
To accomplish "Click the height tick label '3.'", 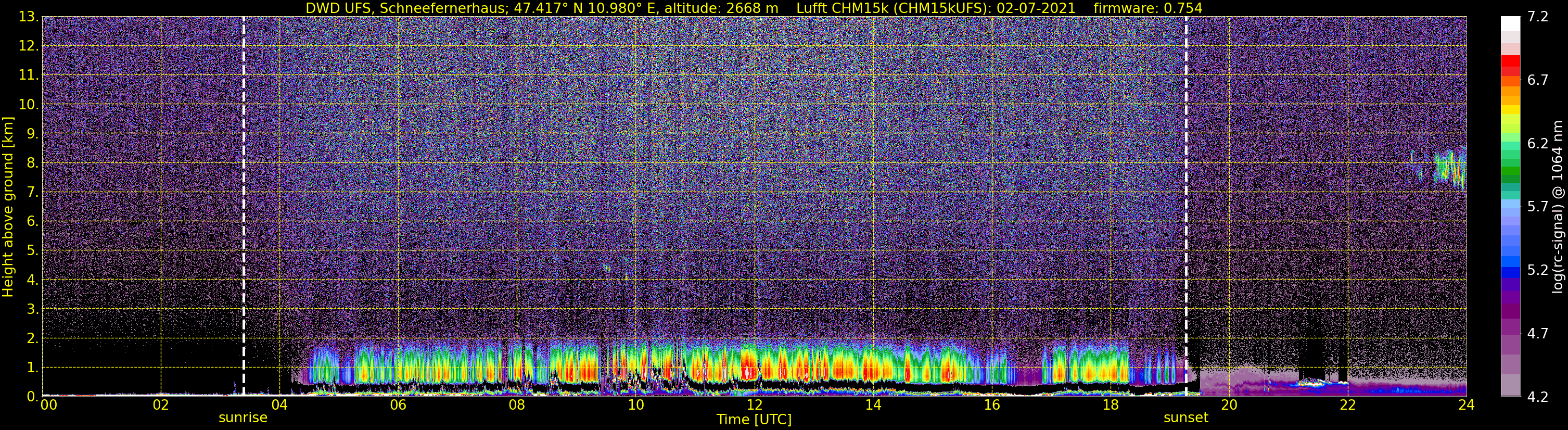I will tap(32, 309).
